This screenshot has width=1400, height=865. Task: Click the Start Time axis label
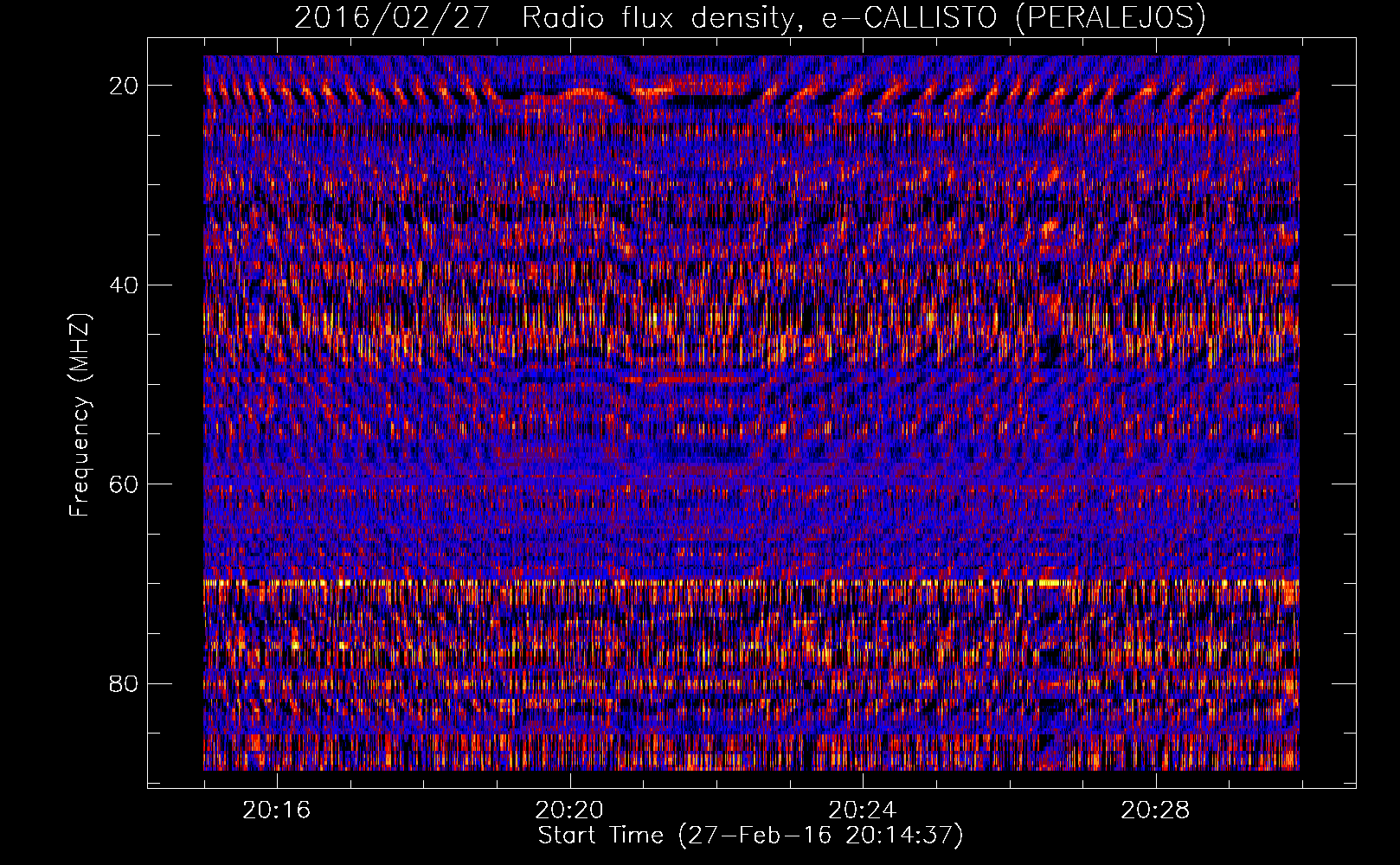tap(750, 836)
